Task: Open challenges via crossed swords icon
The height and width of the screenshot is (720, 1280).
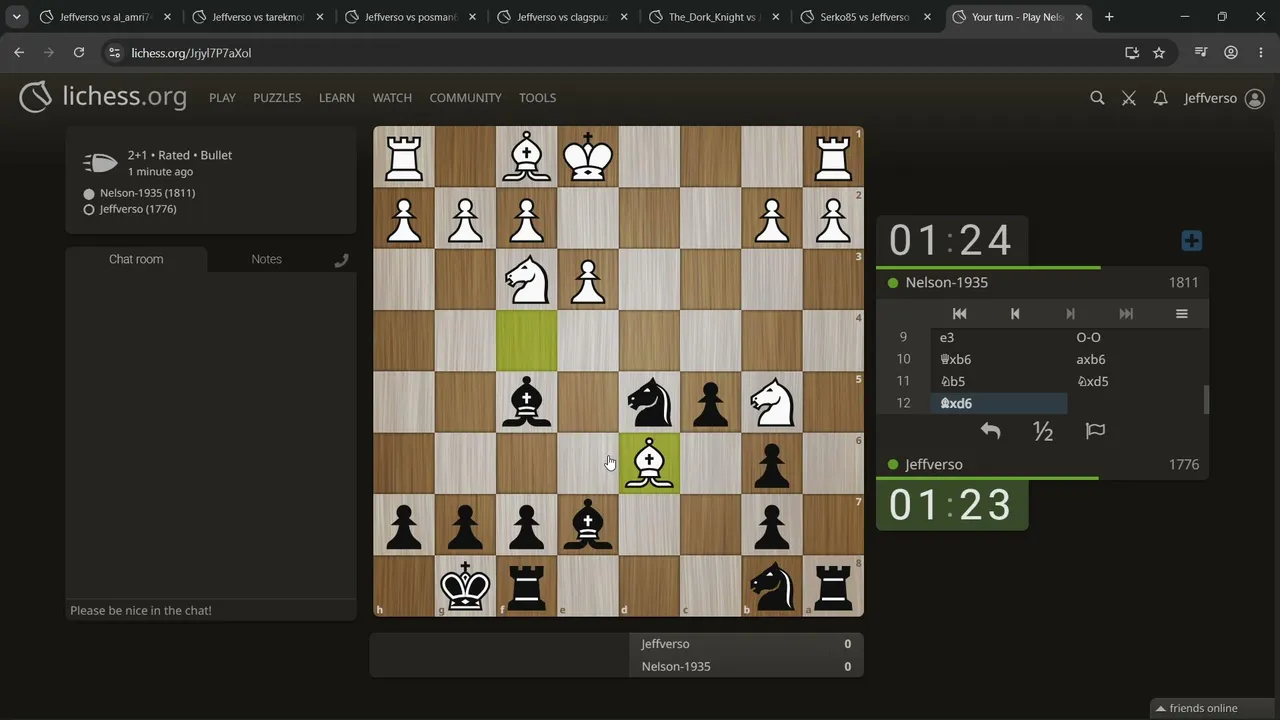Action: click(x=1129, y=98)
